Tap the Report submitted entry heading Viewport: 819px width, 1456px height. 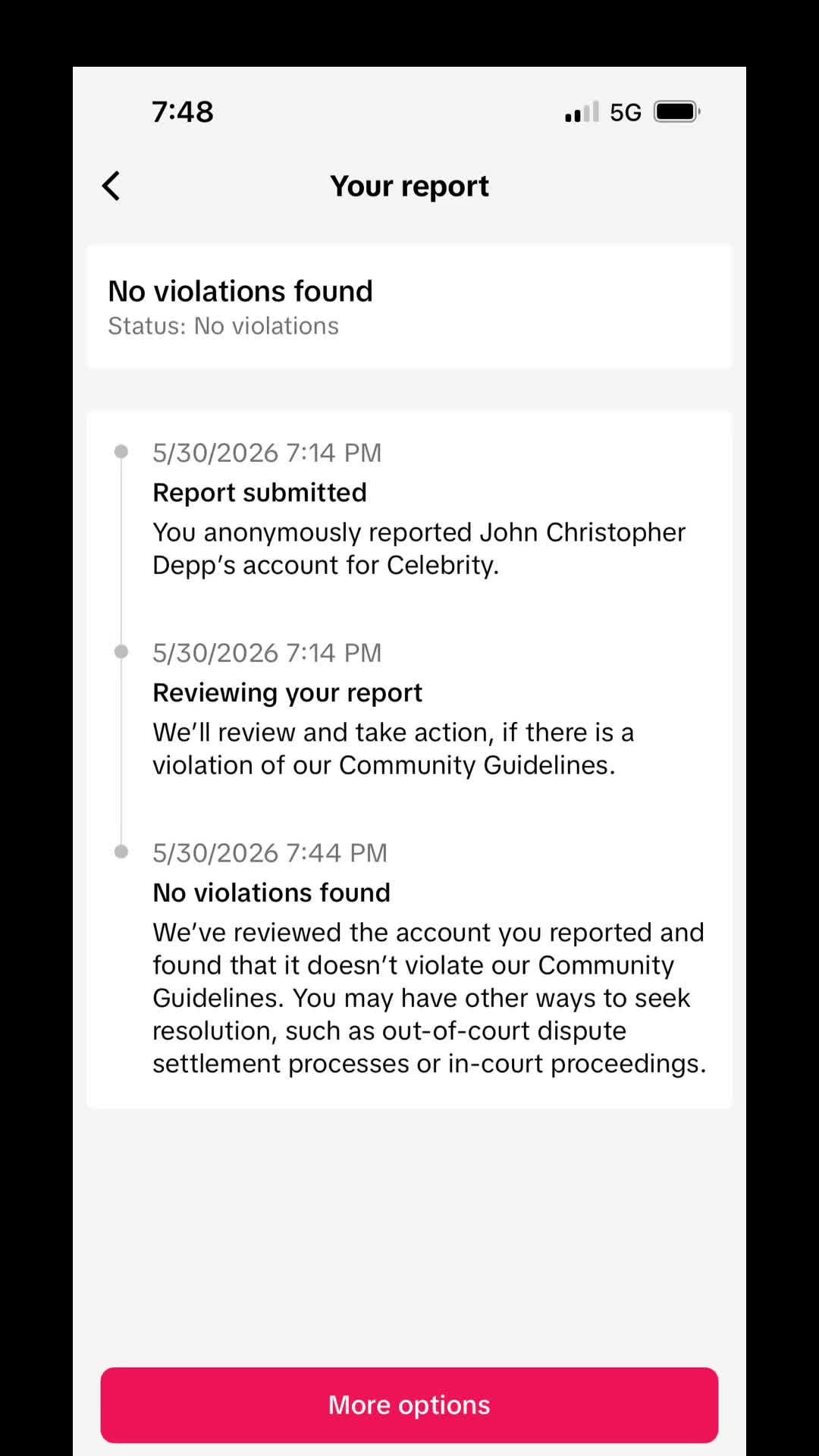point(259,492)
